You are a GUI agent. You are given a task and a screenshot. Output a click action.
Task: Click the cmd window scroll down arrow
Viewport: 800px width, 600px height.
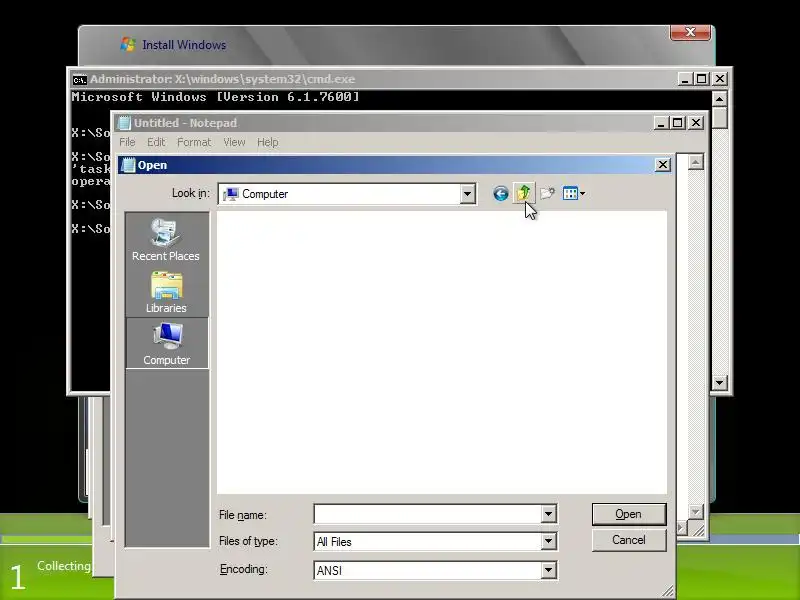point(719,383)
